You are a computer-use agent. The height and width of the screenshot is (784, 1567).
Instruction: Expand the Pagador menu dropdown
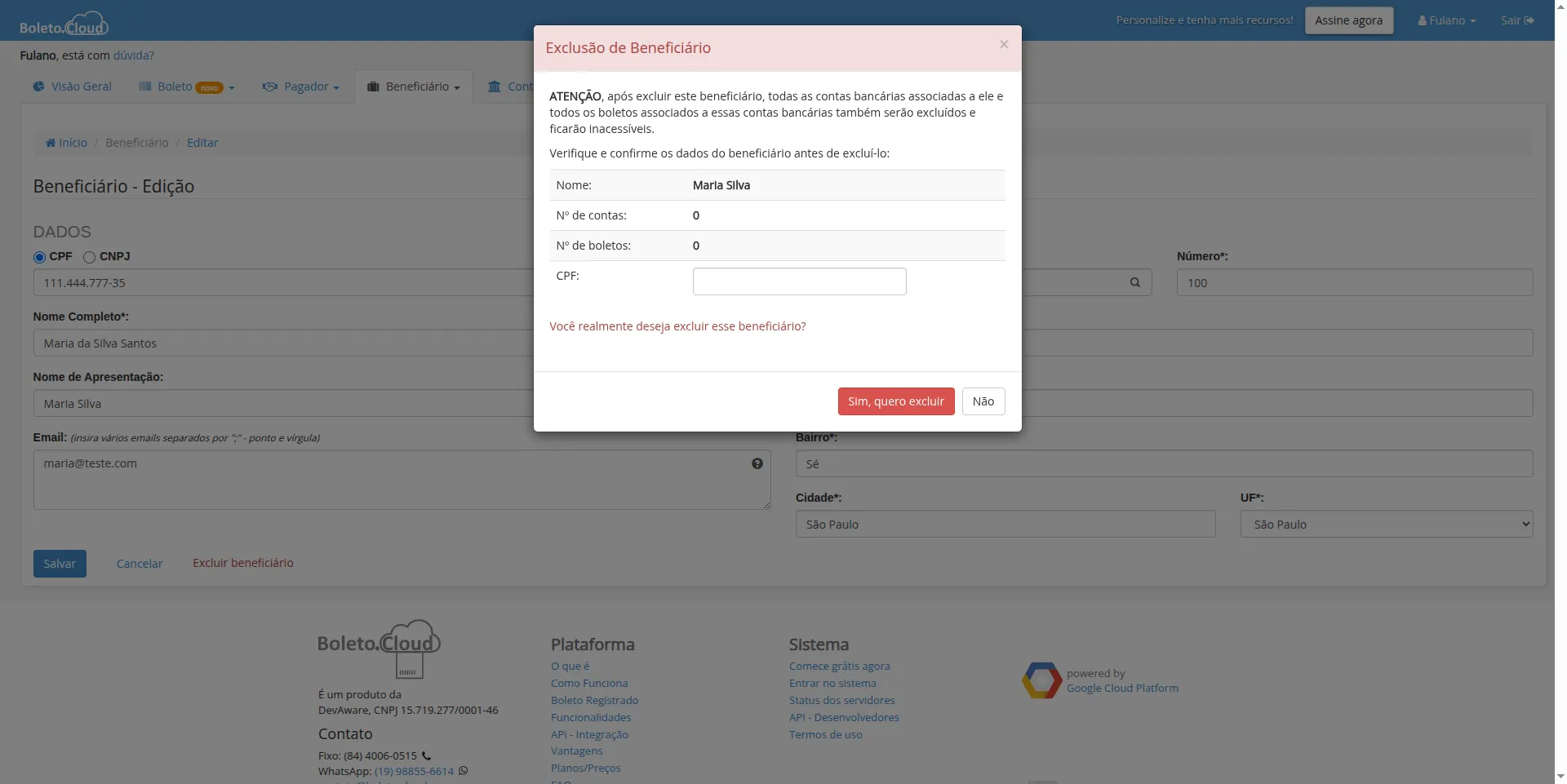pyautogui.click(x=300, y=86)
